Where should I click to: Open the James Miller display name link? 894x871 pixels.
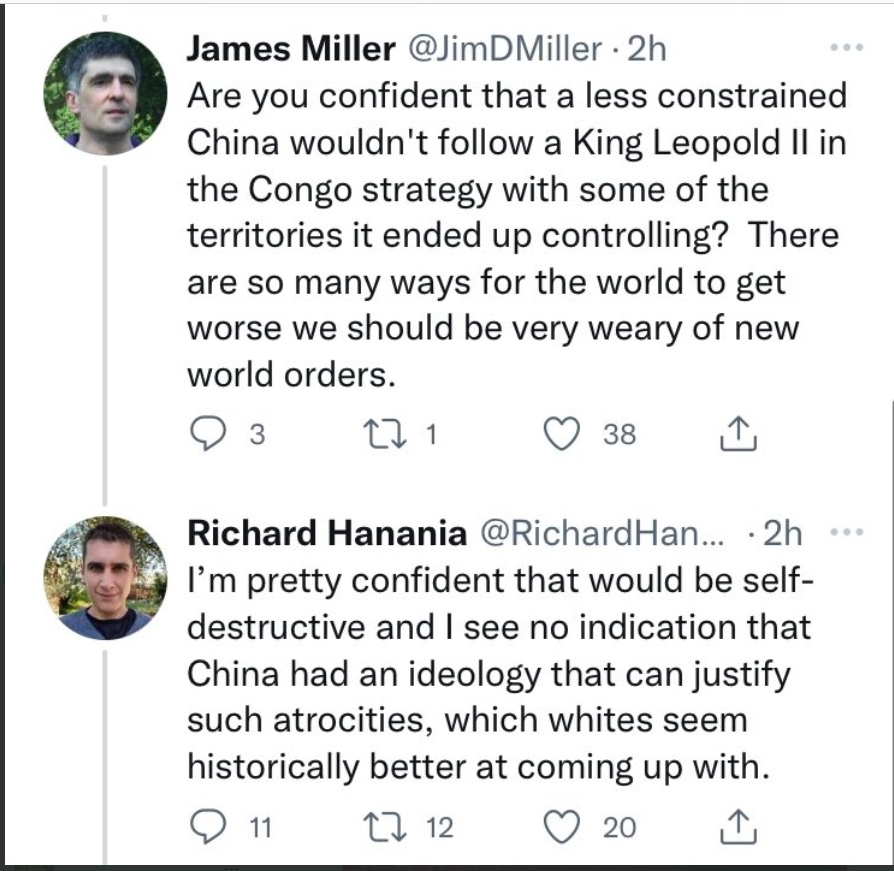291,48
